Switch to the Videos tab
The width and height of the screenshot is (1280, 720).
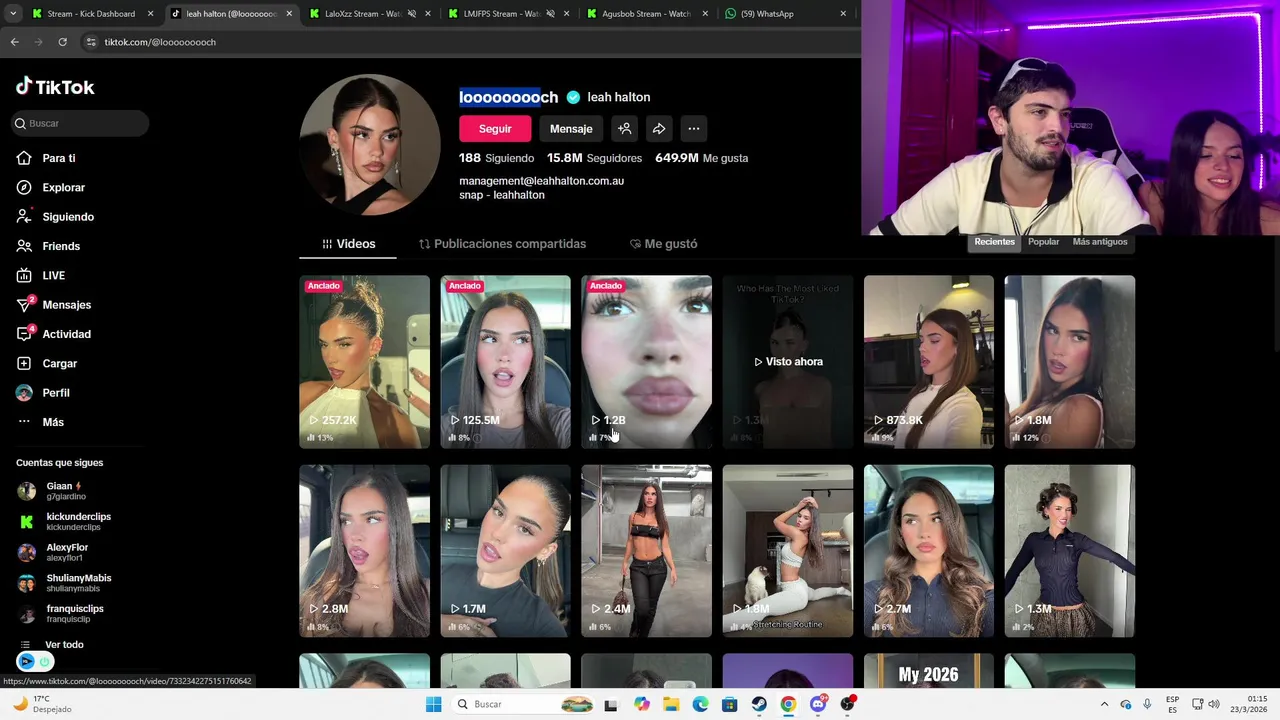(x=348, y=244)
